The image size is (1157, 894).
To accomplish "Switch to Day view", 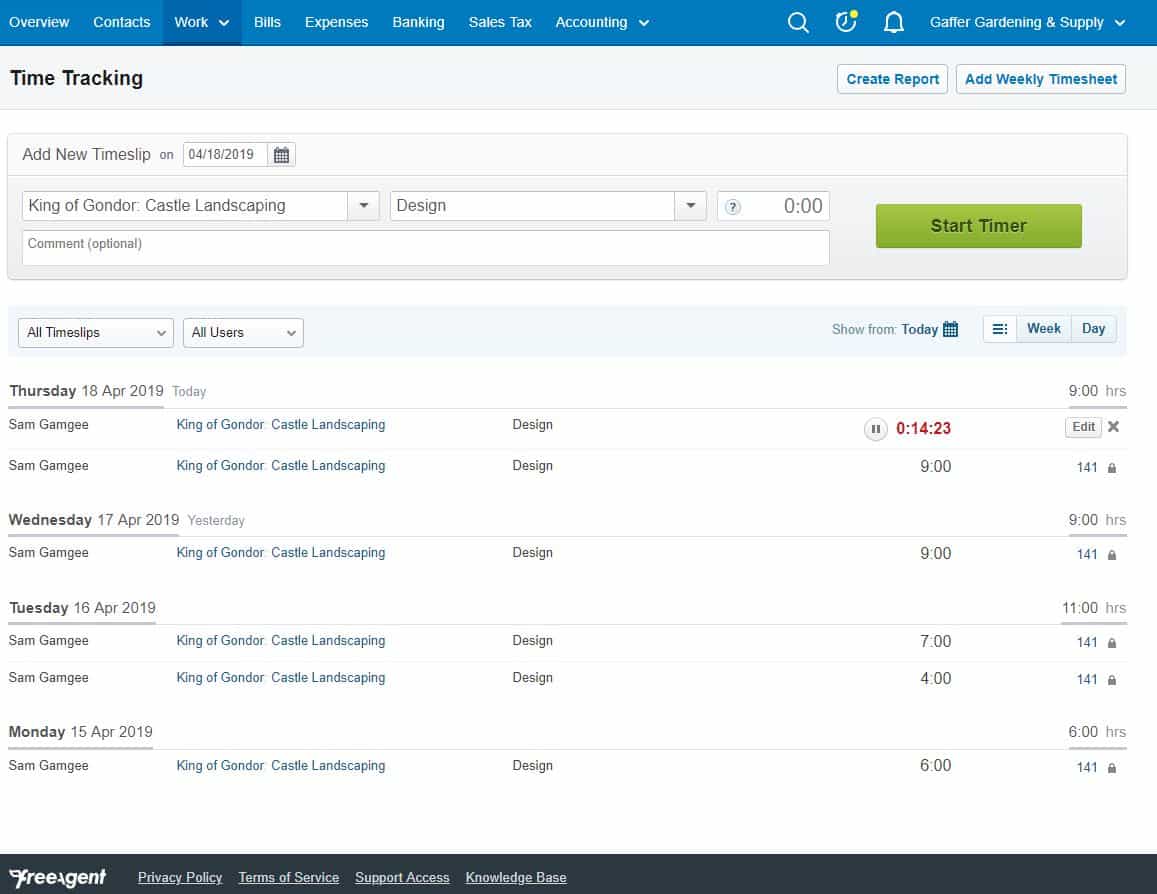I will click(1094, 329).
